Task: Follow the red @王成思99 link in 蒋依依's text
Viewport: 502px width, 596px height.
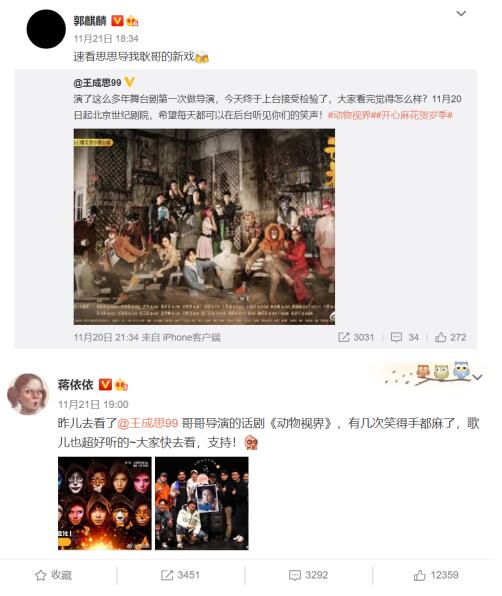Action: [148, 423]
